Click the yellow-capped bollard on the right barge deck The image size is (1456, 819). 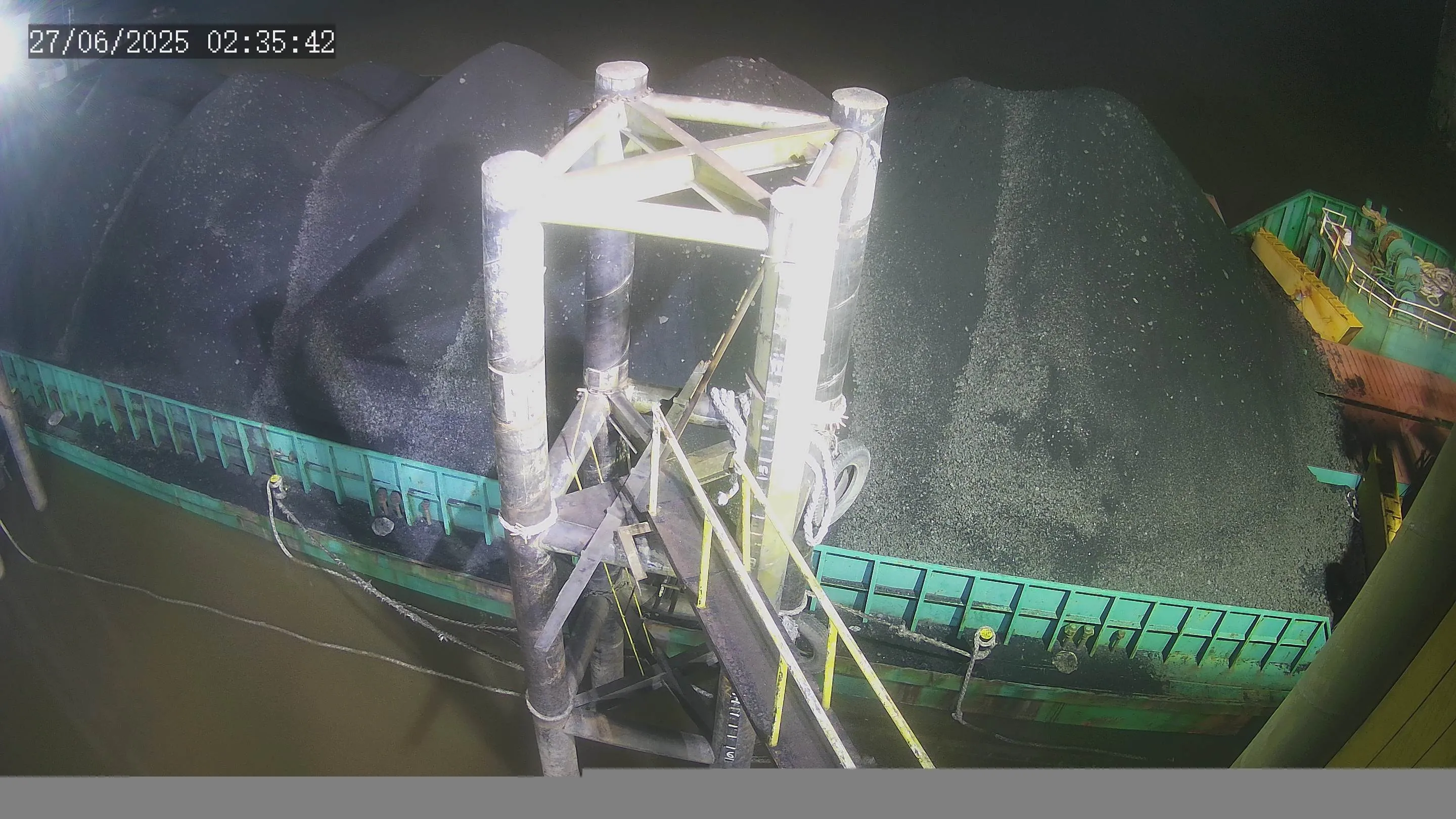(987, 635)
